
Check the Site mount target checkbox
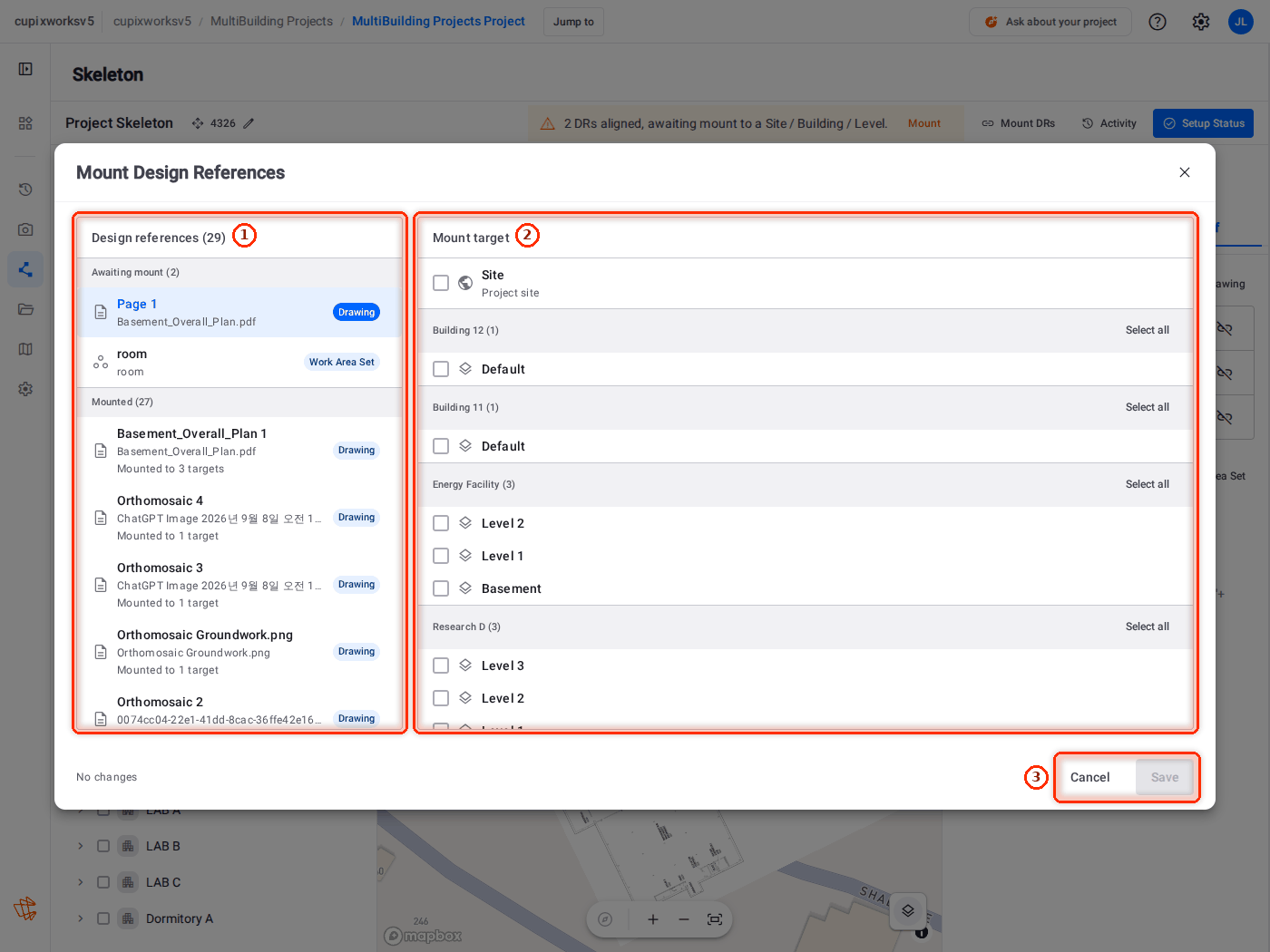[441, 283]
